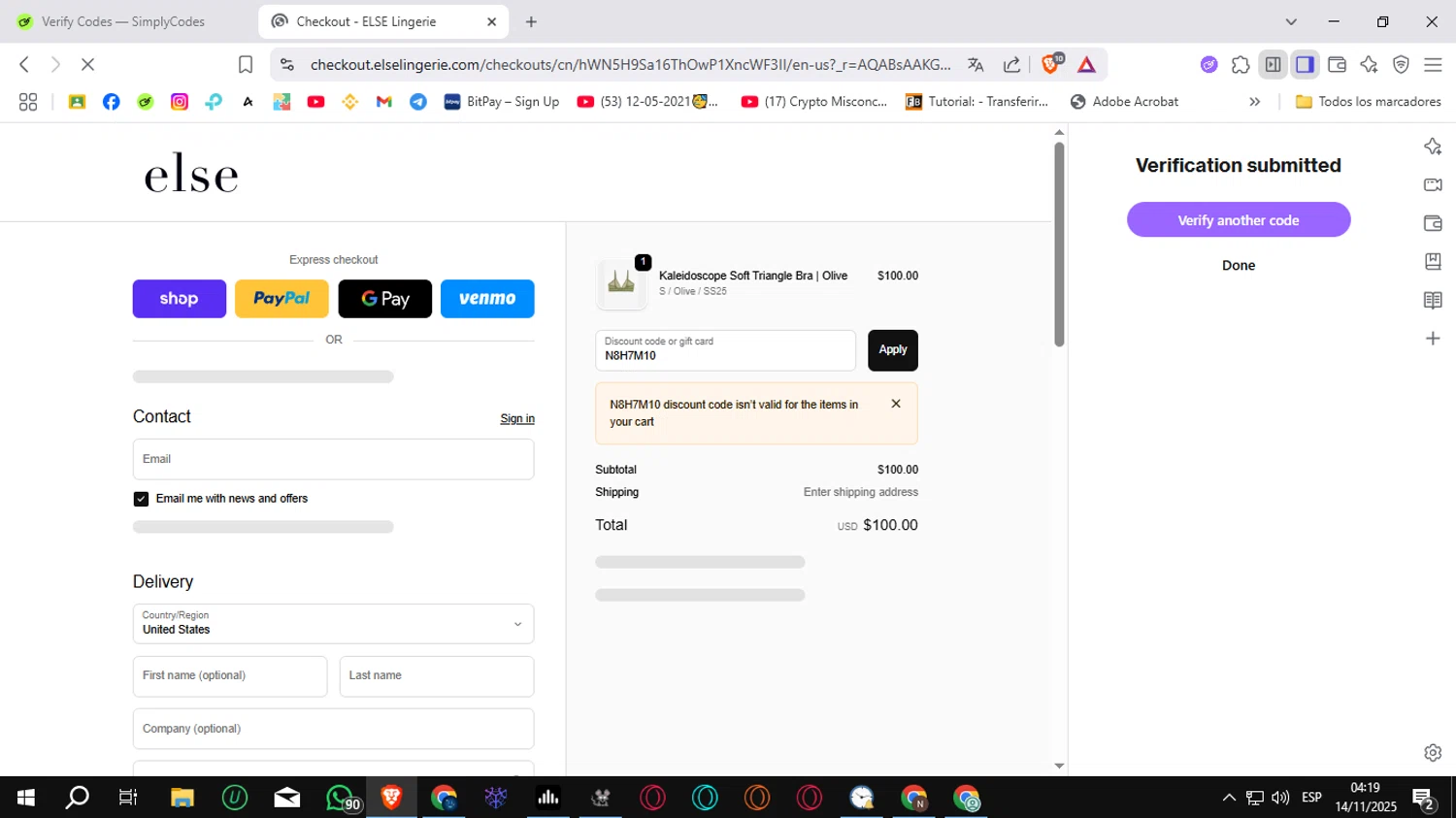Open the notifications action center

tap(1424, 800)
